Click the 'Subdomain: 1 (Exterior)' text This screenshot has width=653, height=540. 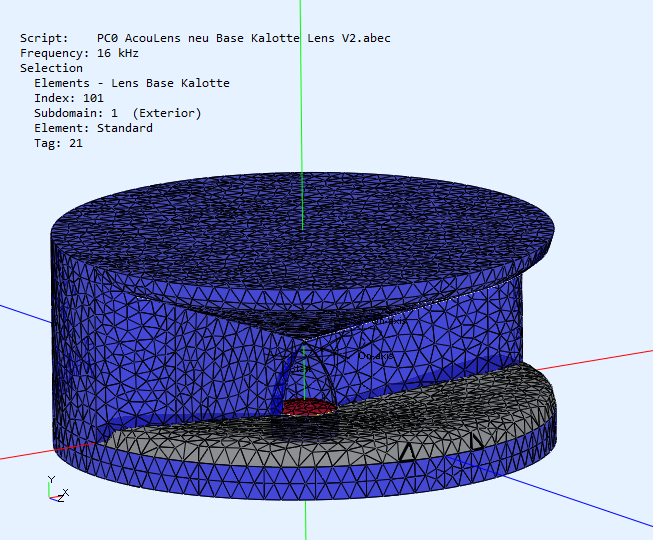[117, 113]
